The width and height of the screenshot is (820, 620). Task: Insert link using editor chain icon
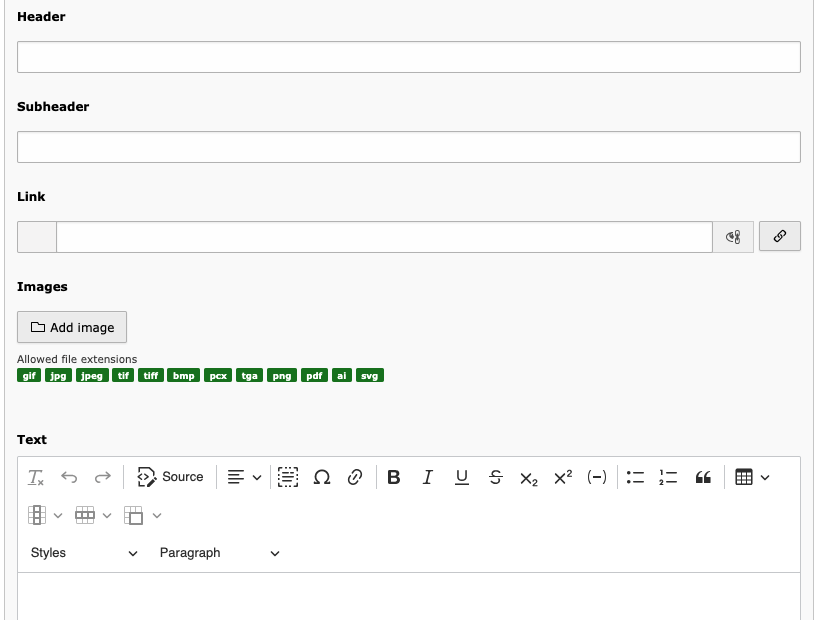click(355, 477)
